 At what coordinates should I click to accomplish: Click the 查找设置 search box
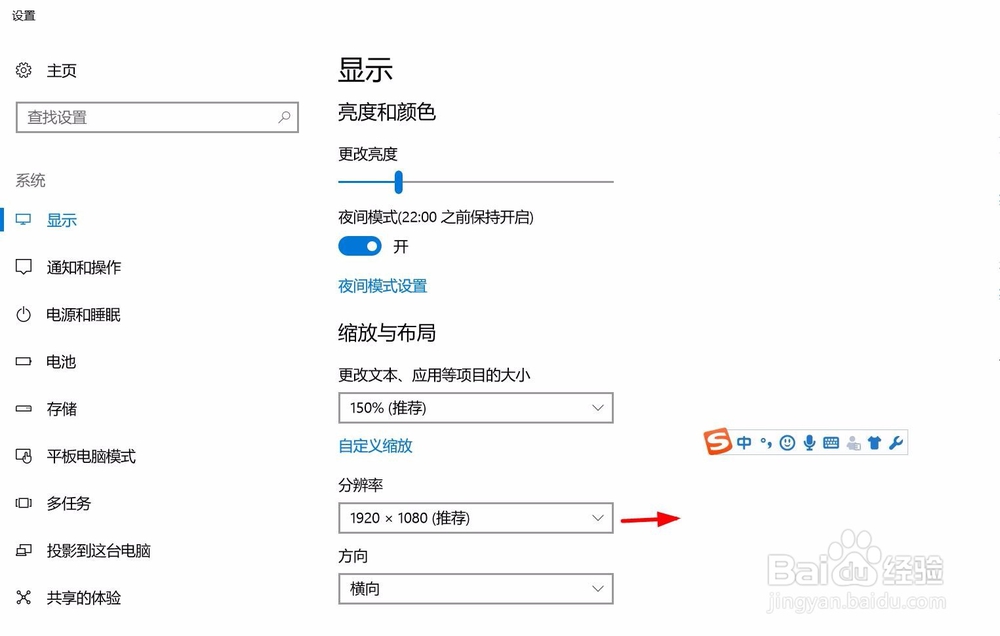(156, 117)
